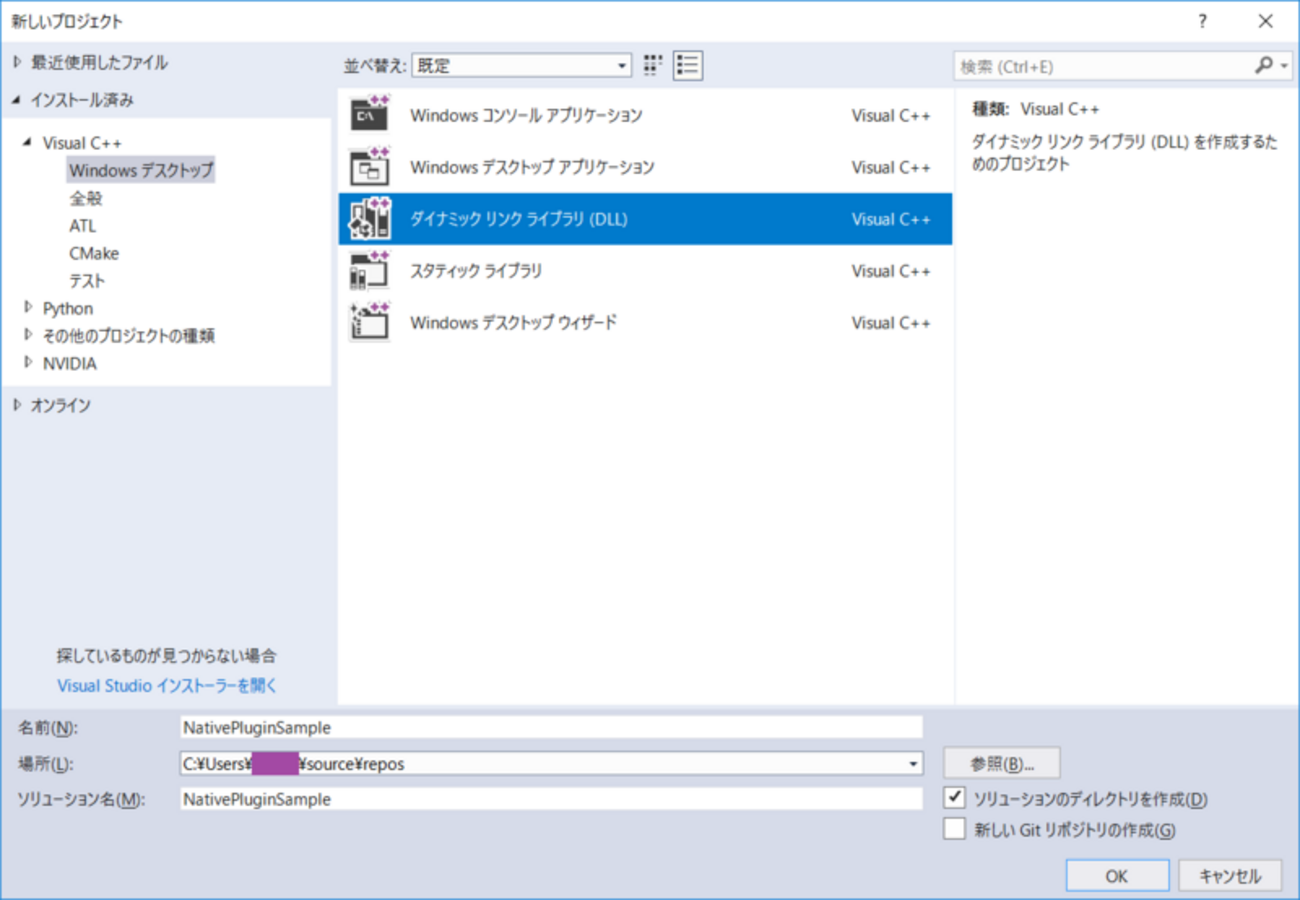This screenshot has height=900, width=1300.
Task: Select the スタティック ライブラリ template name
Action: [x=476, y=271]
